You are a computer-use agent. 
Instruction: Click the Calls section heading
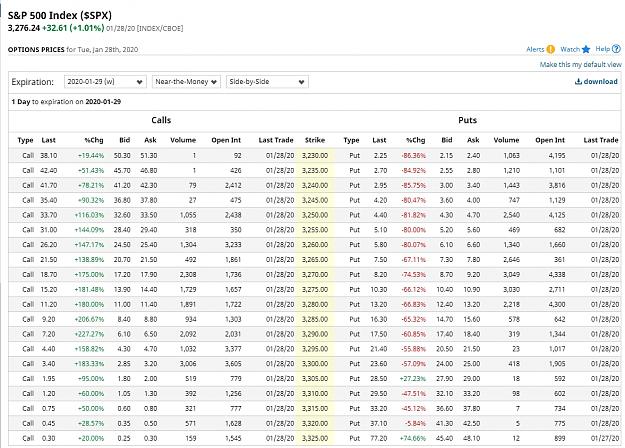(x=161, y=120)
